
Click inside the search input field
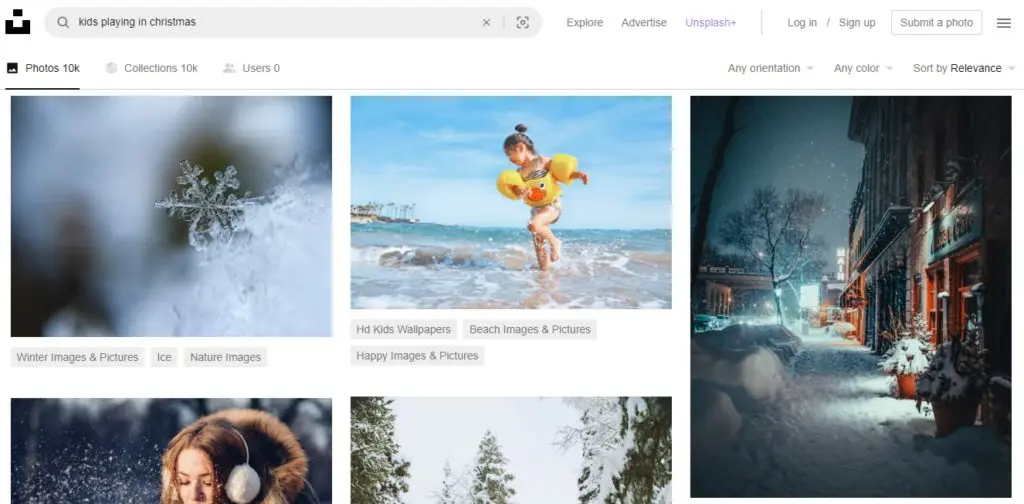(270, 22)
